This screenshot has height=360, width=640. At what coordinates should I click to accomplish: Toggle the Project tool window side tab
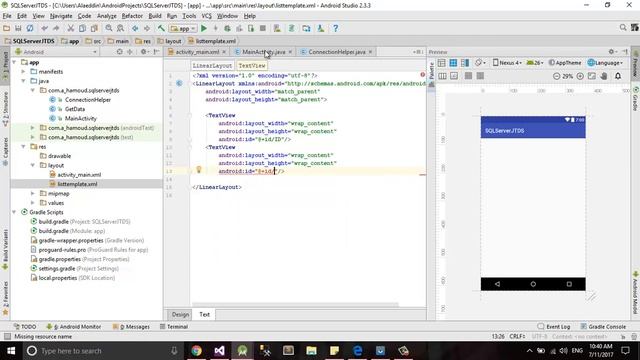[5, 65]
